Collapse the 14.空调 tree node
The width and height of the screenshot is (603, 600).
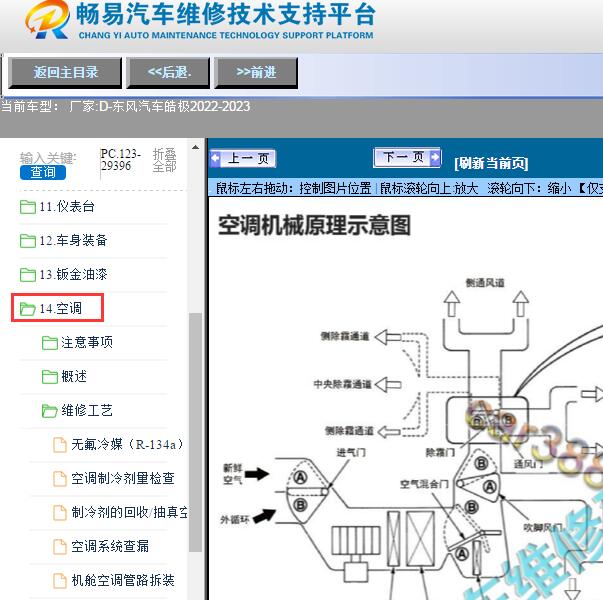coord(60,308)
